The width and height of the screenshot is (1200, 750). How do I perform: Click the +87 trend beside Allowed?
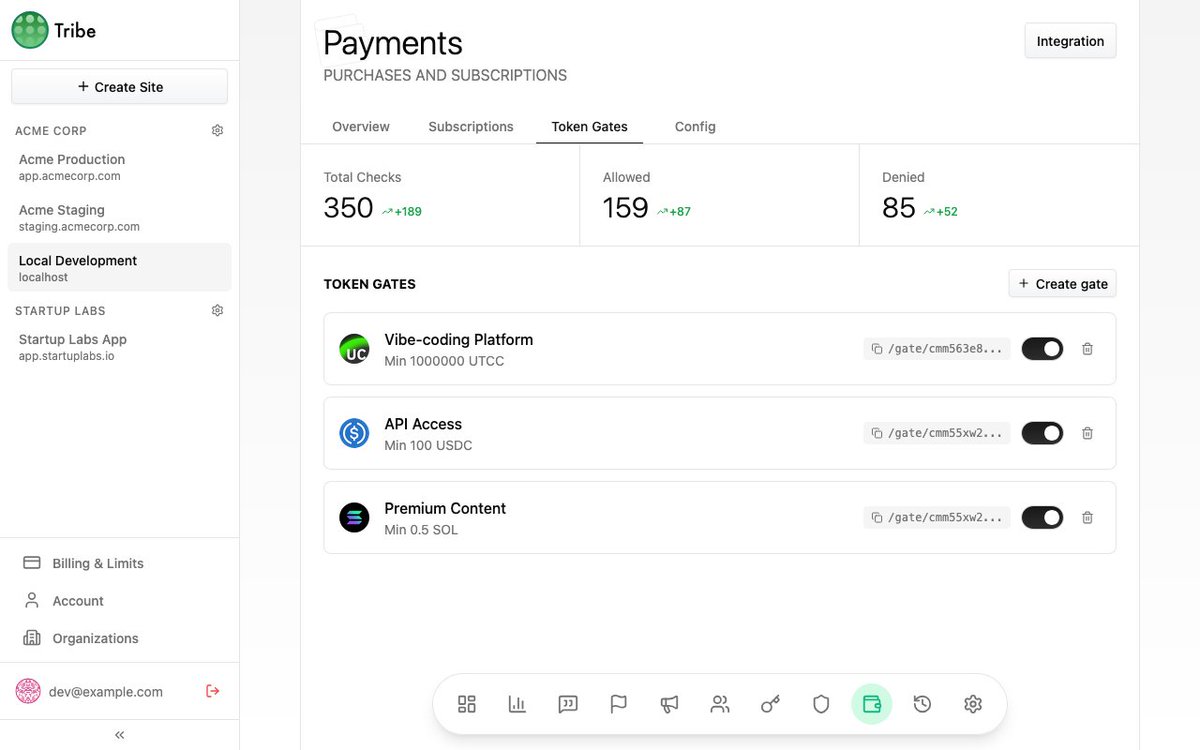[674, 212]
